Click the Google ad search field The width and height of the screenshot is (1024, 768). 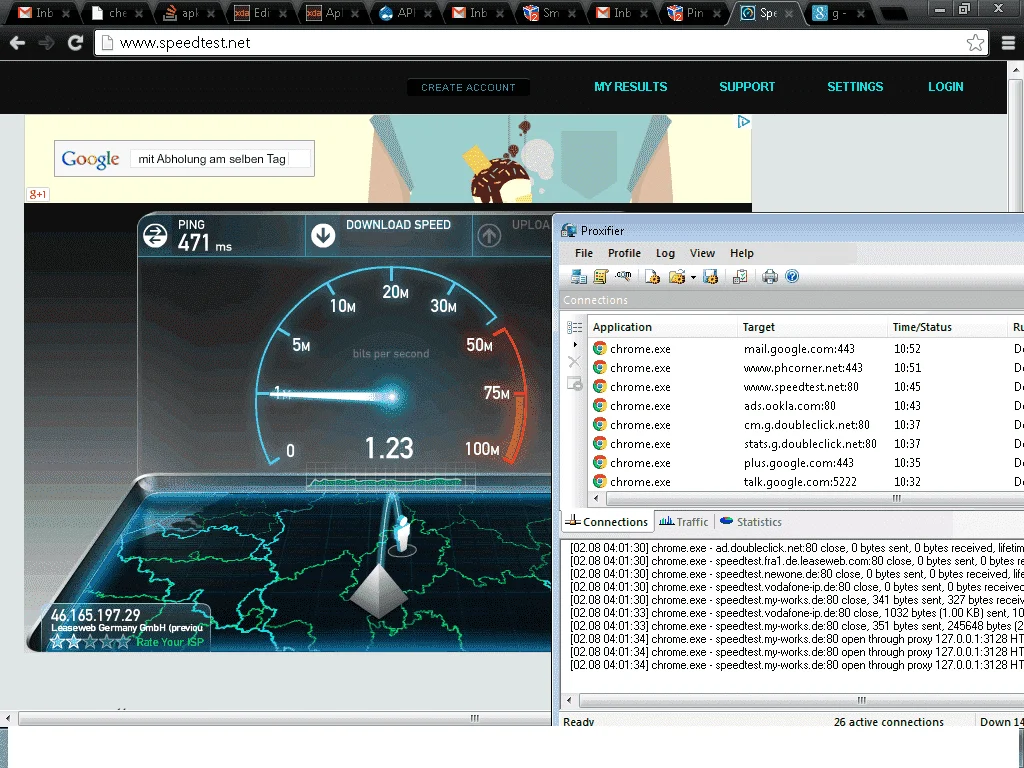(220, 159)
